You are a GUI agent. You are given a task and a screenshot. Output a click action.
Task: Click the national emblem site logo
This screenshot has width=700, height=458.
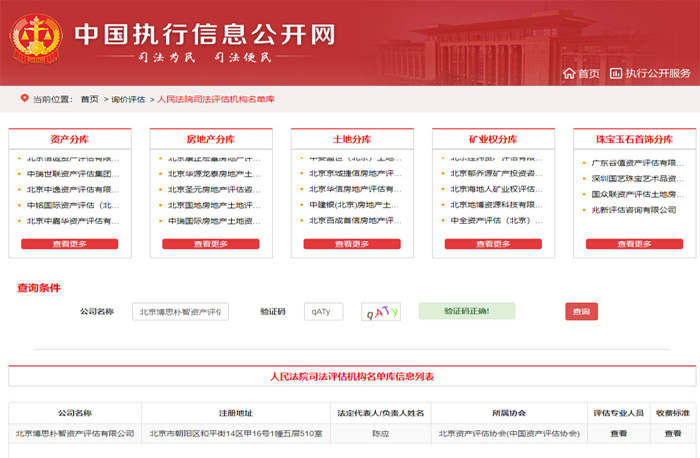pyautogui.click(x=37, y=35)
